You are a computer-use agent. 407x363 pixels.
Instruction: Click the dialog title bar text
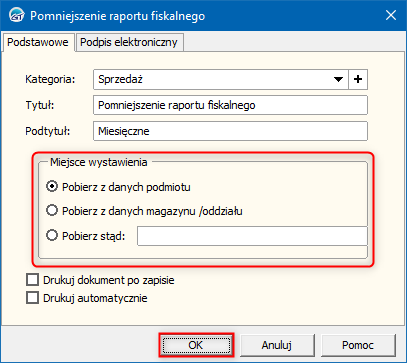point(117,16)
